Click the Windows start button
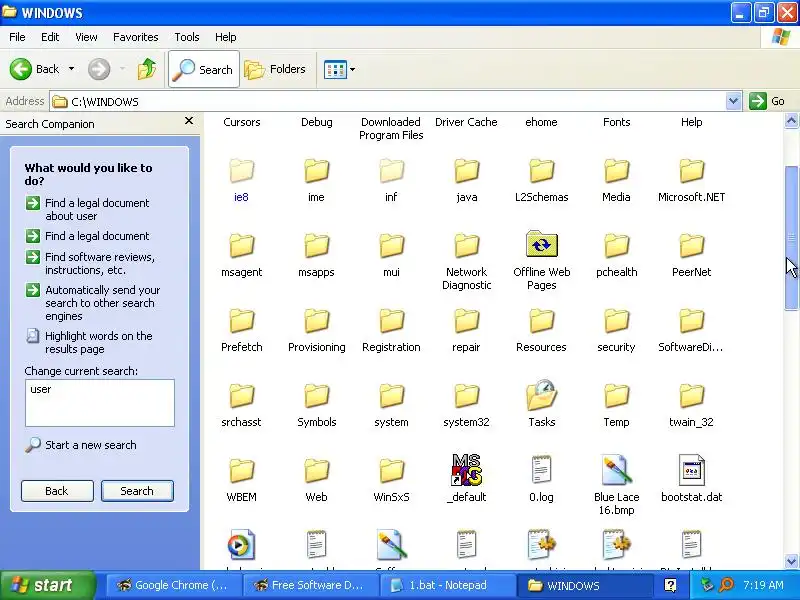This screenshot has width=800, height=600. (48, 585)
